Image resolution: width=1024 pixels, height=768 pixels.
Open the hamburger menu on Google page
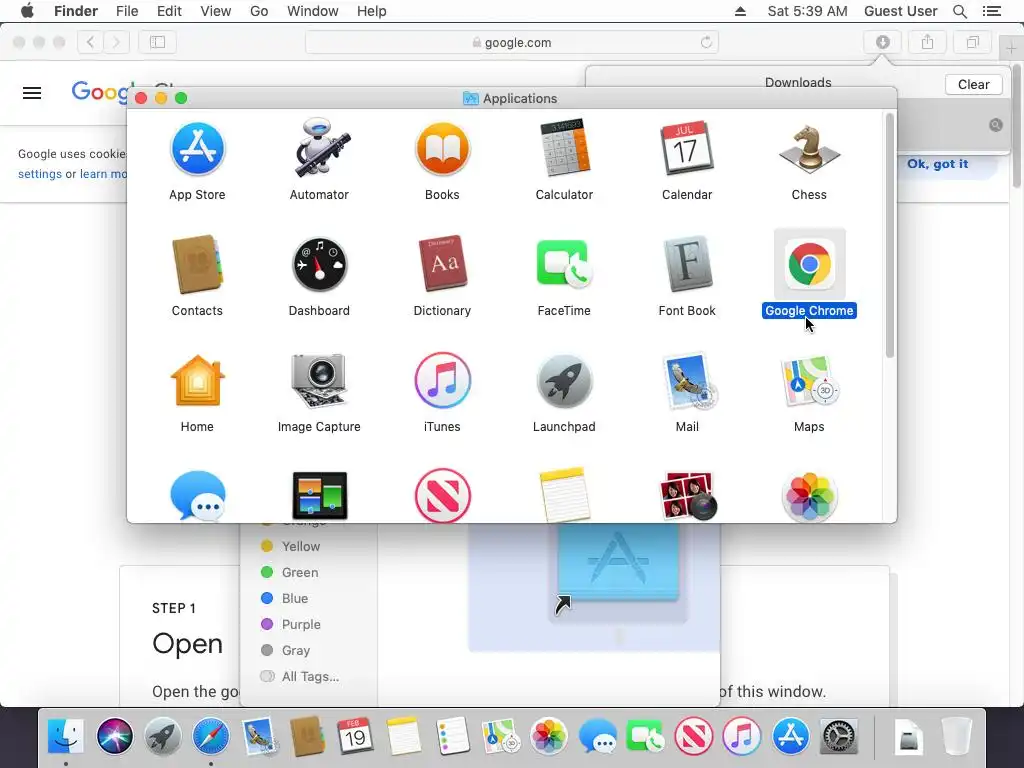coord(32,93)
